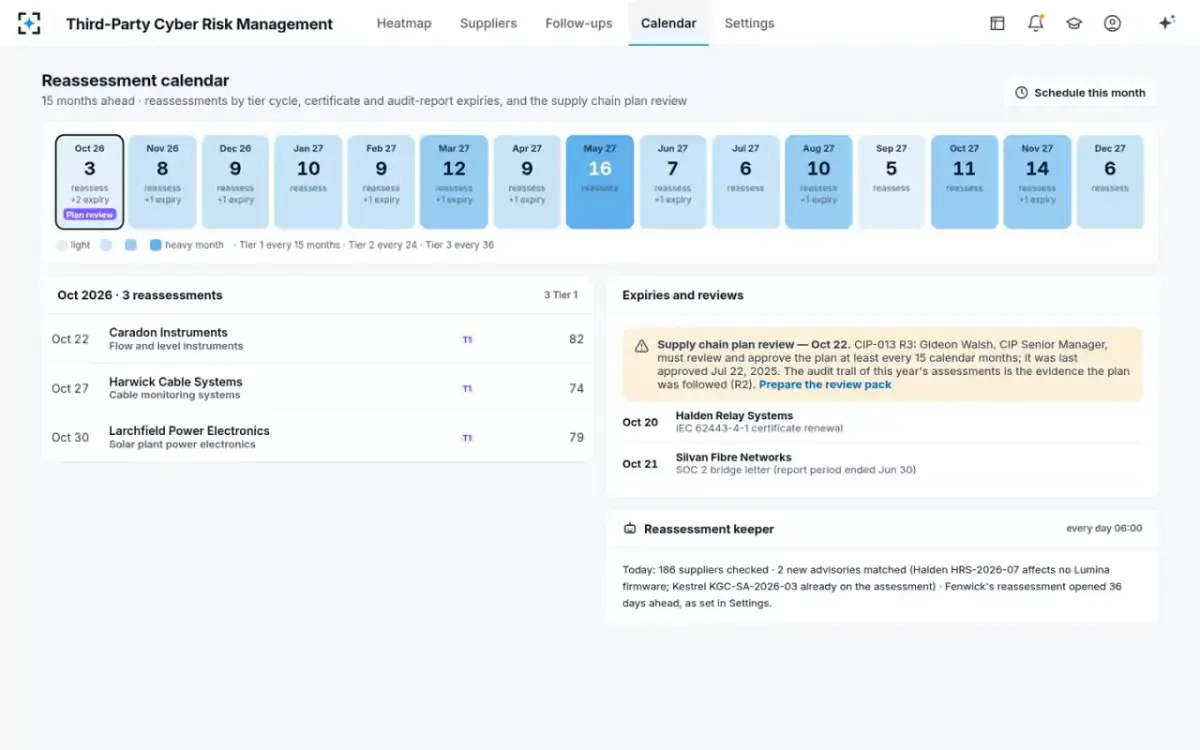Select the Calendar tab

click(x=668, y=23)
